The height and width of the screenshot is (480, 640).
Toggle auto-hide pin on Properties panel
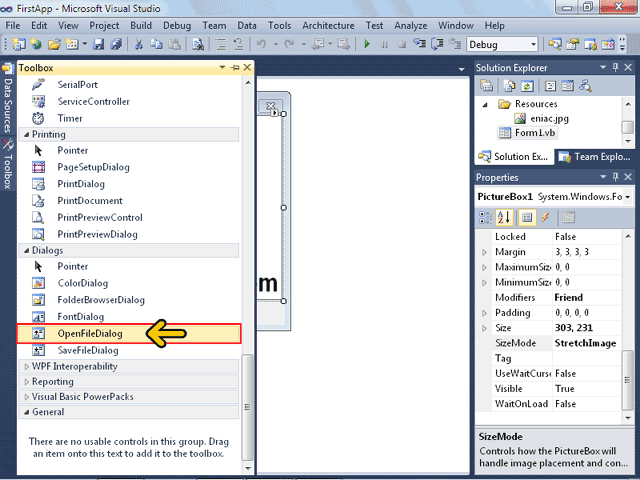click(616, 177)
